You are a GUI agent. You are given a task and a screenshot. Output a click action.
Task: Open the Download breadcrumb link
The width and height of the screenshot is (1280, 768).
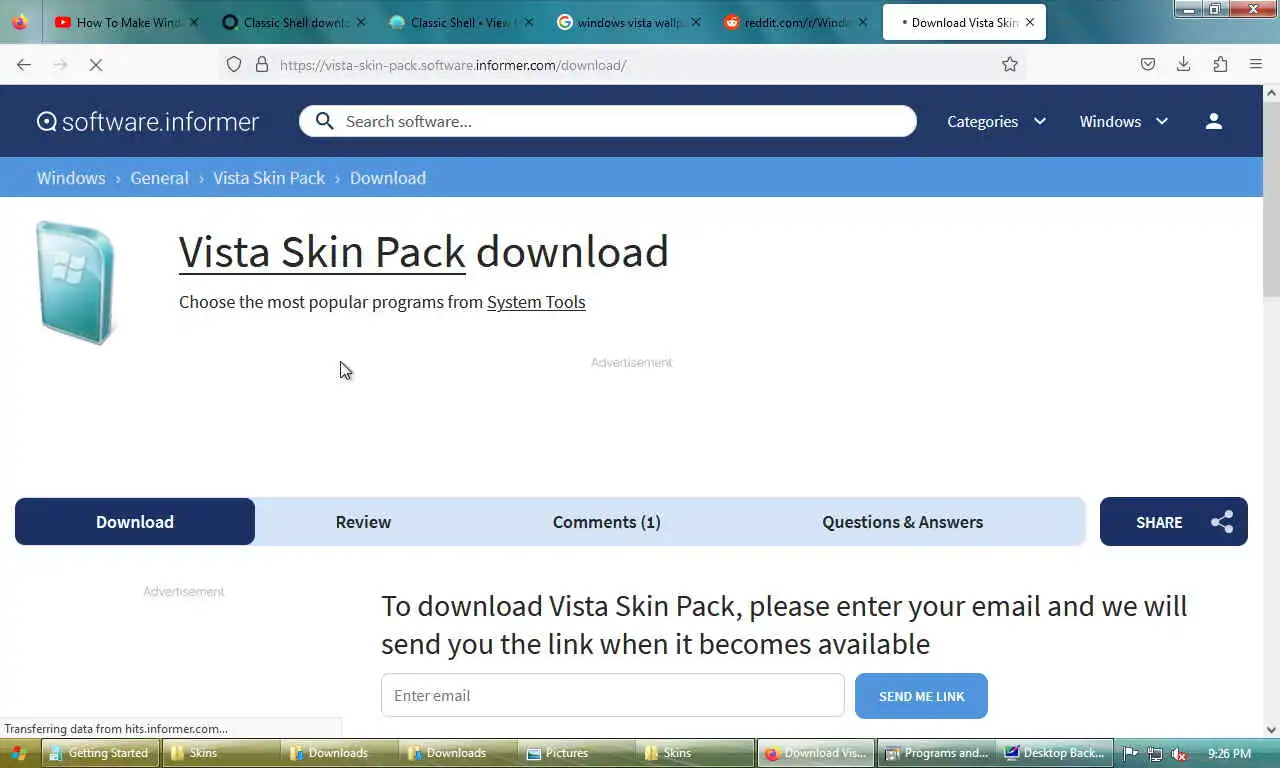pos(388,178)
